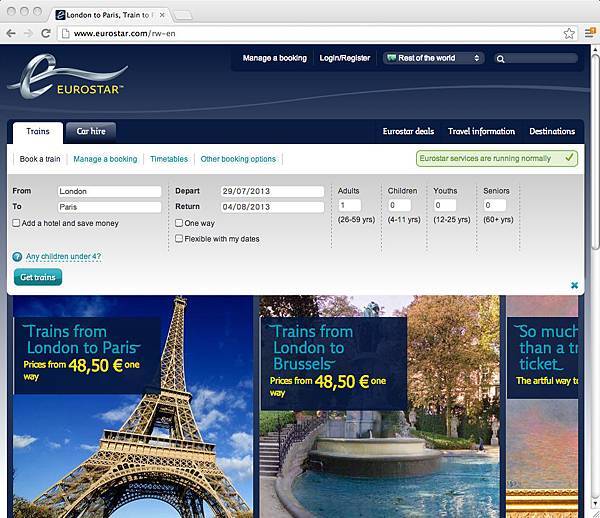Tick Add a hotel and save money

(x=16, y=223)
